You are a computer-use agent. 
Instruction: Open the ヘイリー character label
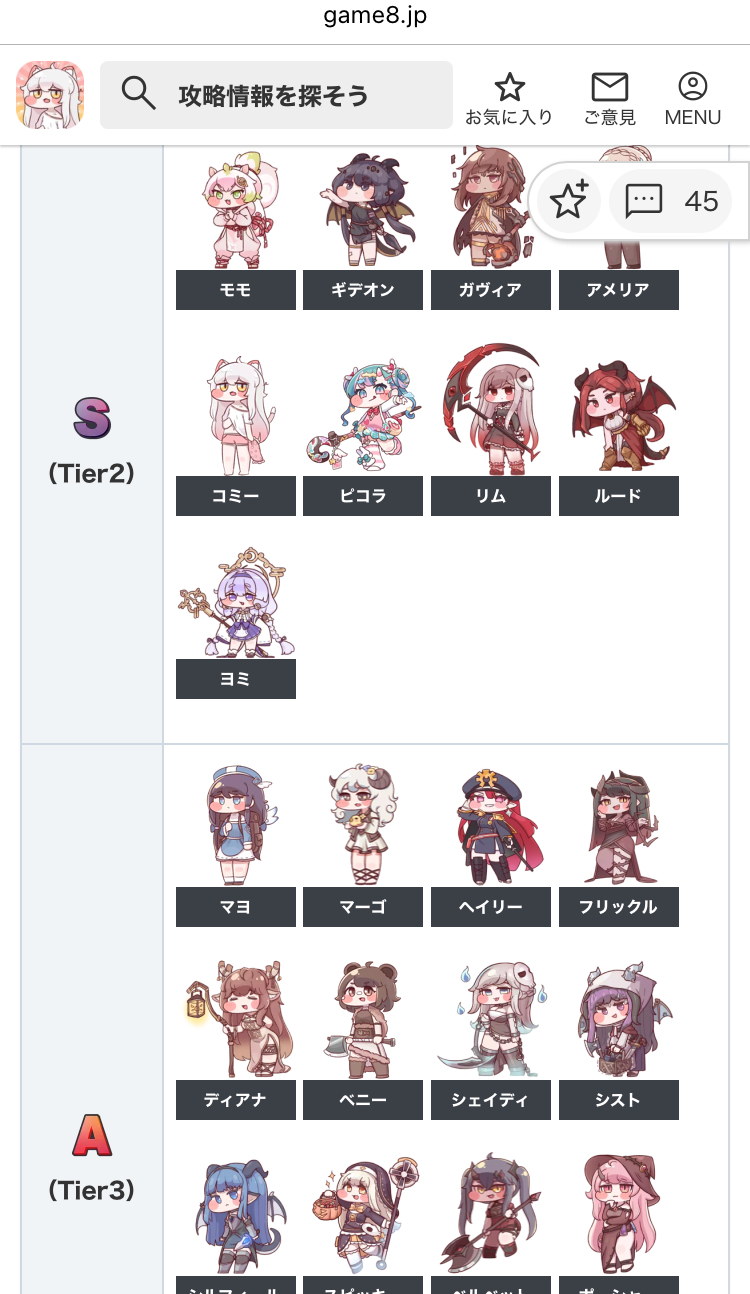(x=491, y=907)
